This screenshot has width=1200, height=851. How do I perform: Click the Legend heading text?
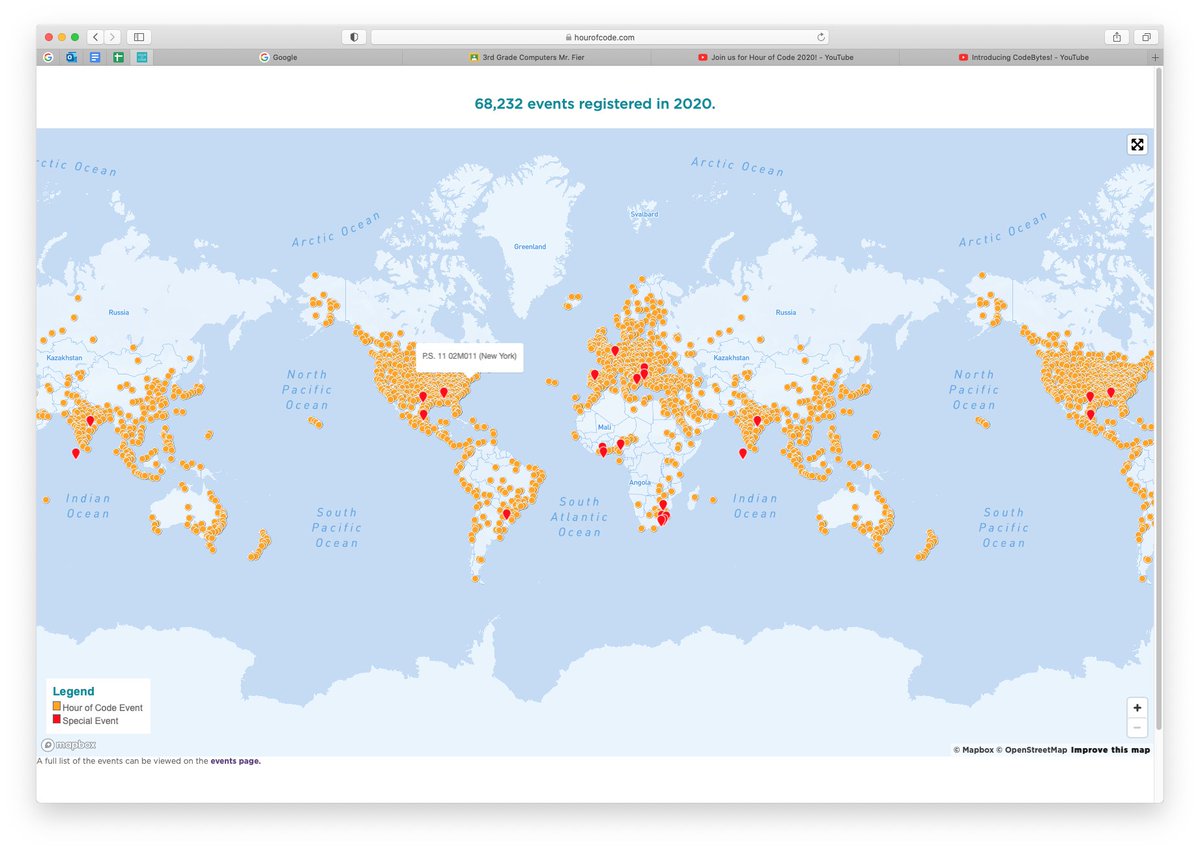[74, 691]
